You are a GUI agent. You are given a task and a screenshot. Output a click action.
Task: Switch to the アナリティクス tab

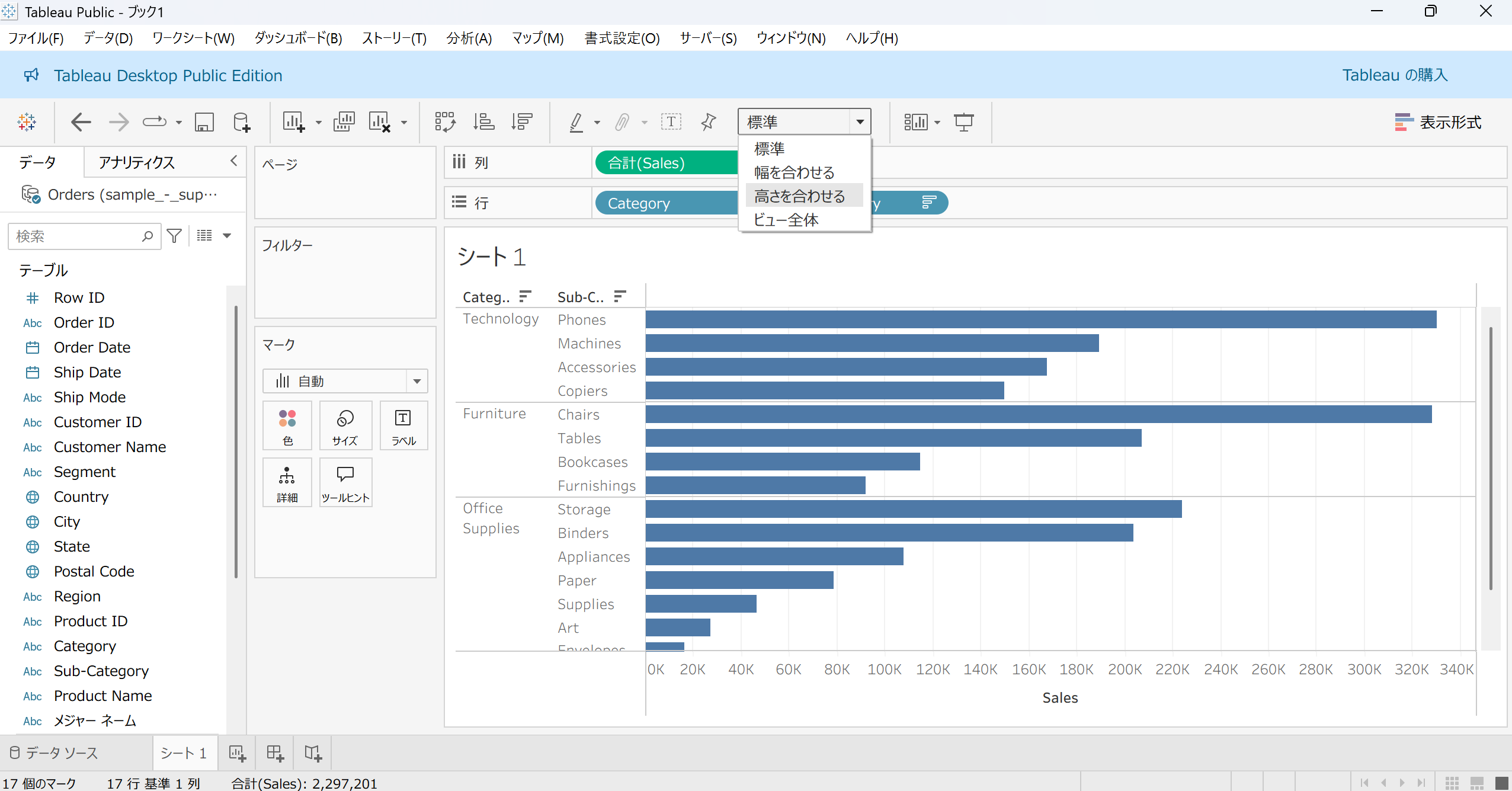click(137, 162)
